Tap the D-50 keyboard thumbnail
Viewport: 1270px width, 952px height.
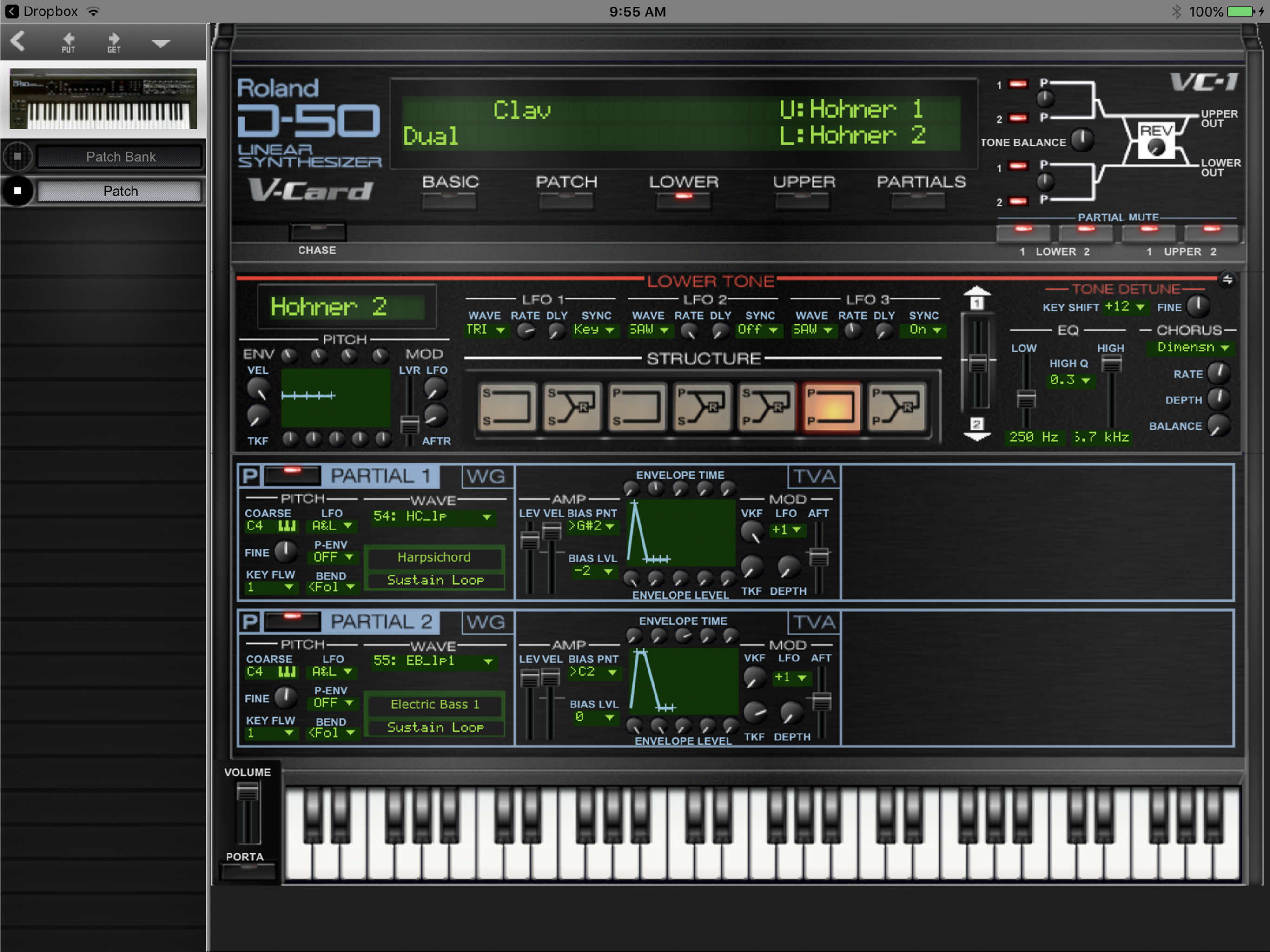pyautogui.click(x=103, y=99)
